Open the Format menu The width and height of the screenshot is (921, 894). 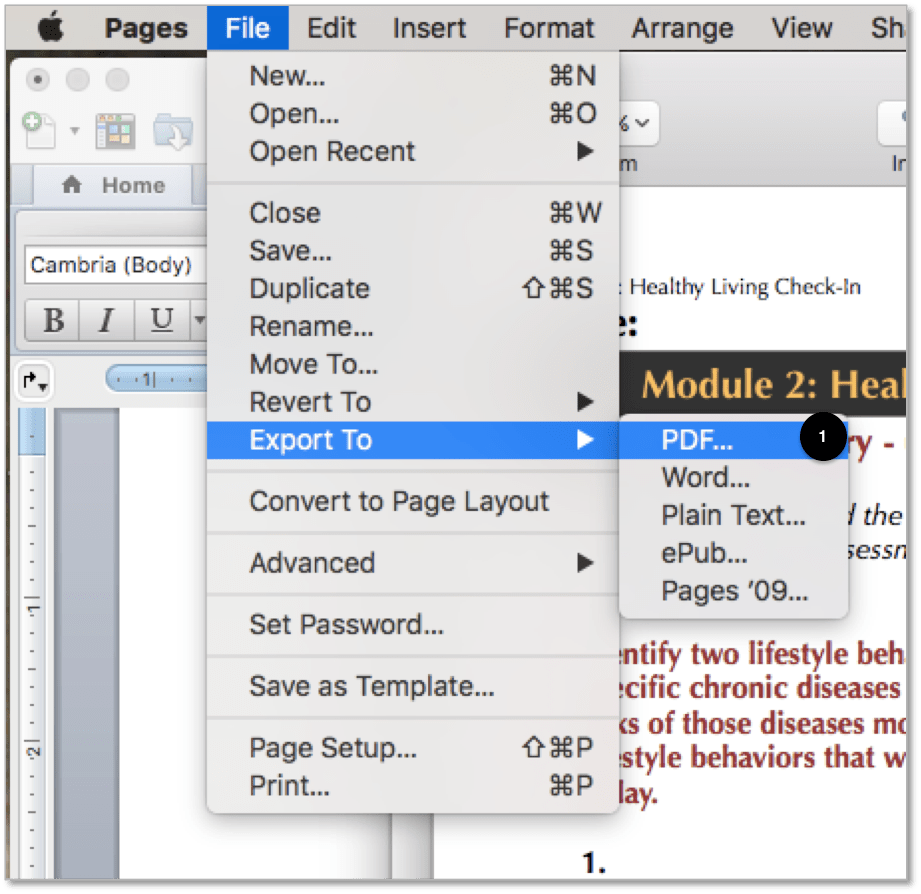(x=549, y=28)
